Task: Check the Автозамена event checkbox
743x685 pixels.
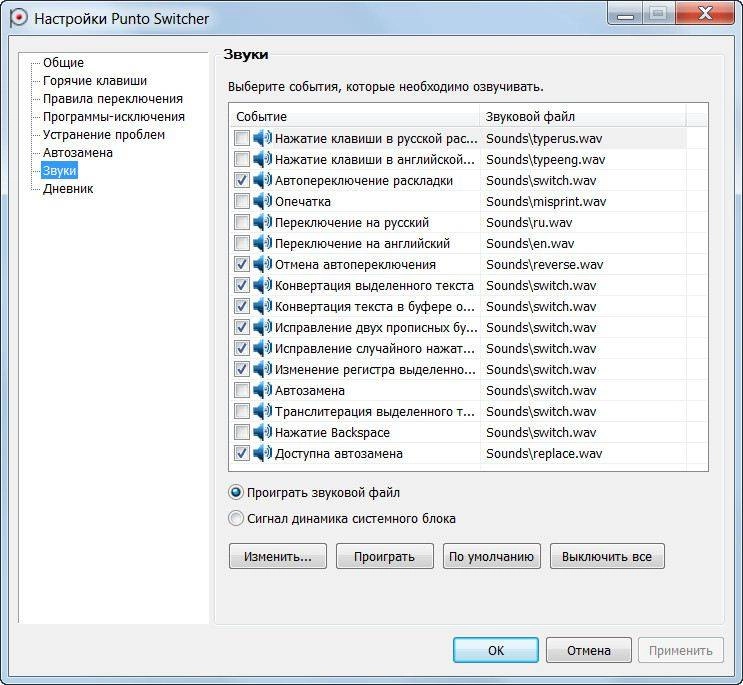Action: point(242,390)
